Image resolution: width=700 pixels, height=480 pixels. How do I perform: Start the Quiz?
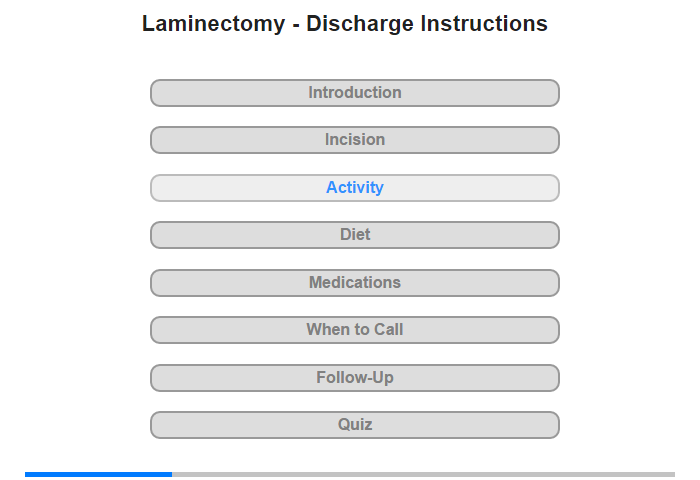354,425
